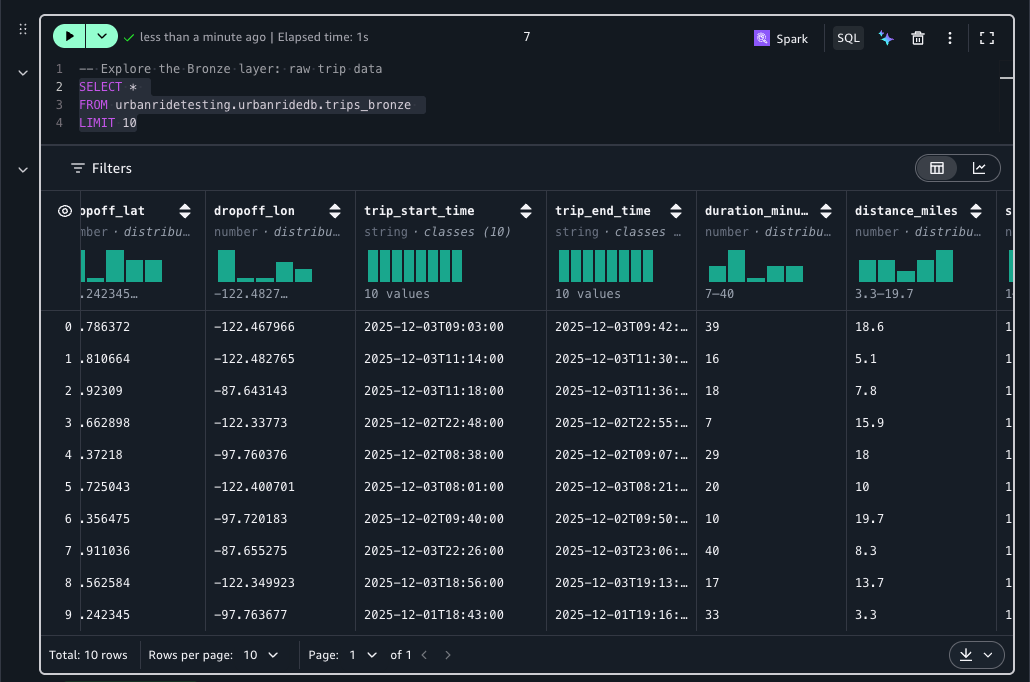Open trip_end_time classes histogram

[x=606, y=266]
